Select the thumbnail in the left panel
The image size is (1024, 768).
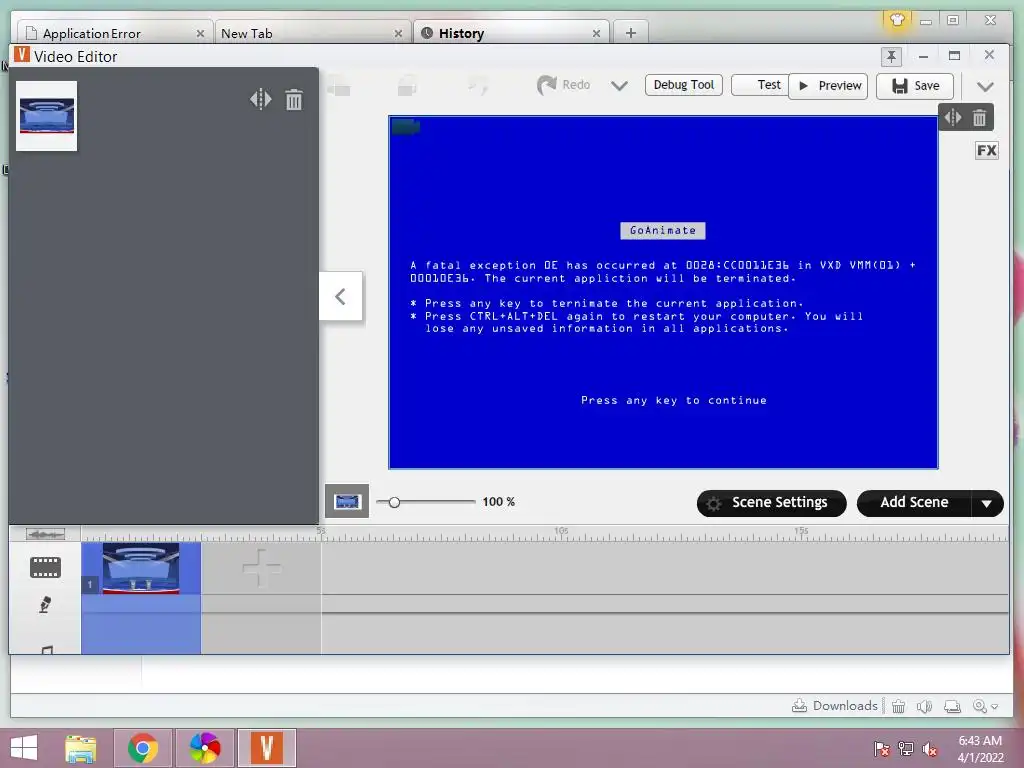coord(46,116)
